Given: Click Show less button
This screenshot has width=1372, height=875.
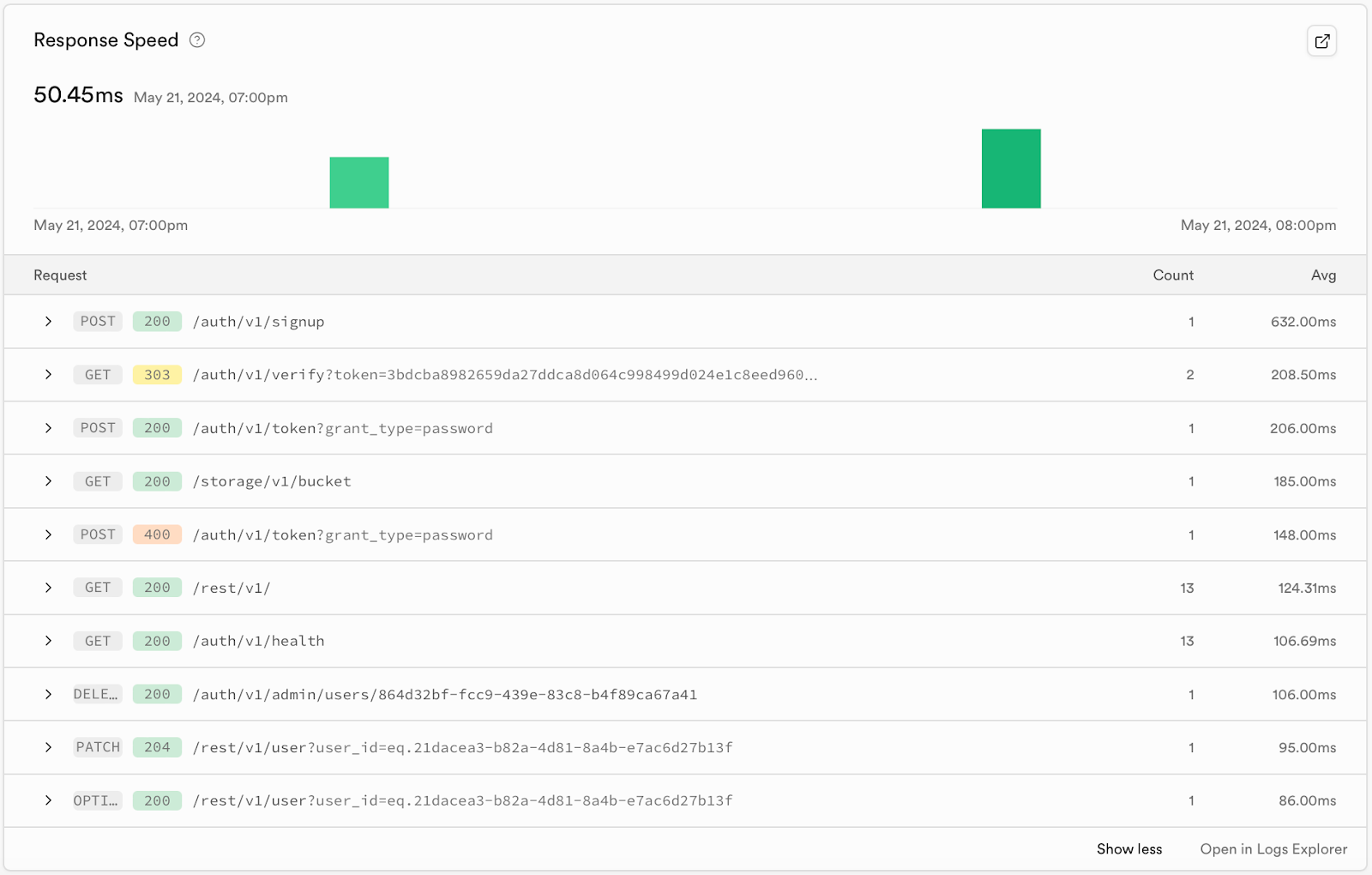Looking at the screenshot, I should (1128, 848).
